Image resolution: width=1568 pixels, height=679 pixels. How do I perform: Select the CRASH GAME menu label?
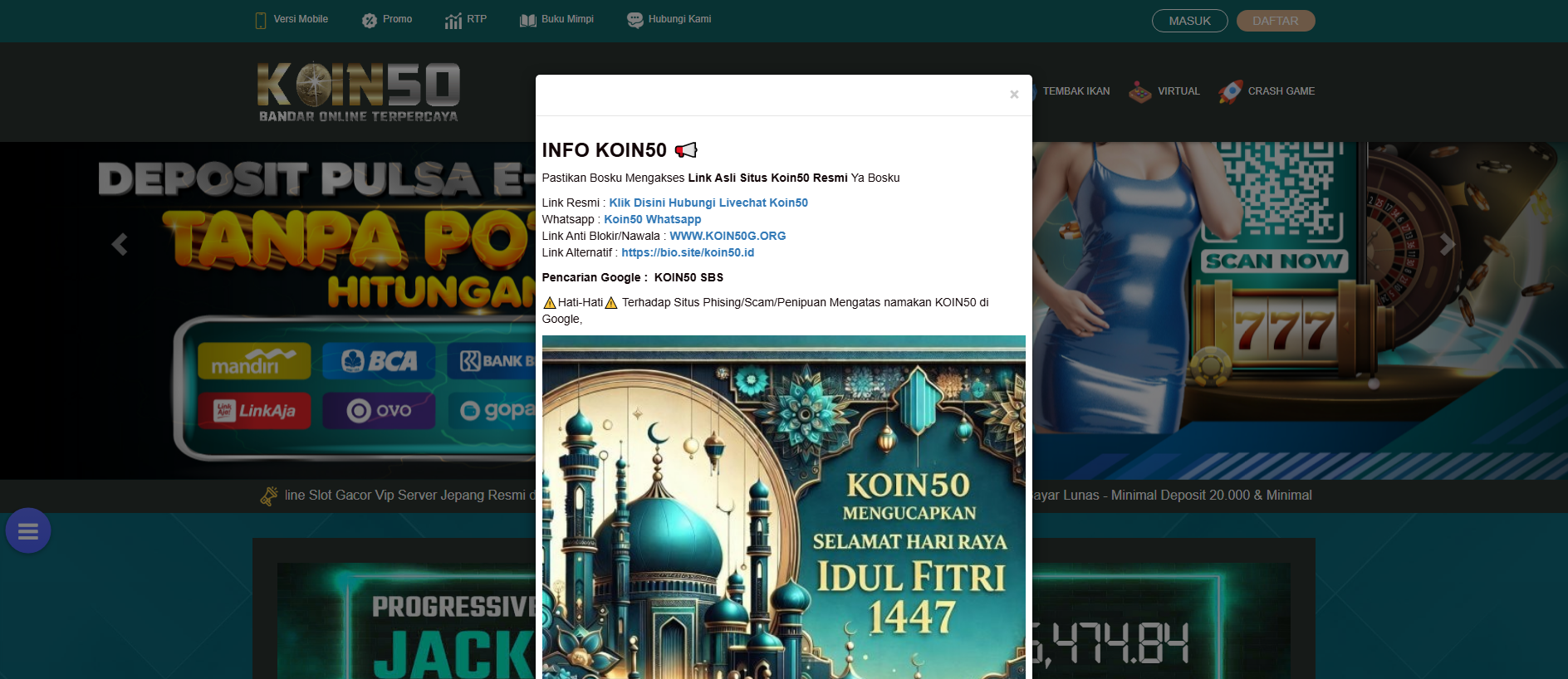(1281, 91)
